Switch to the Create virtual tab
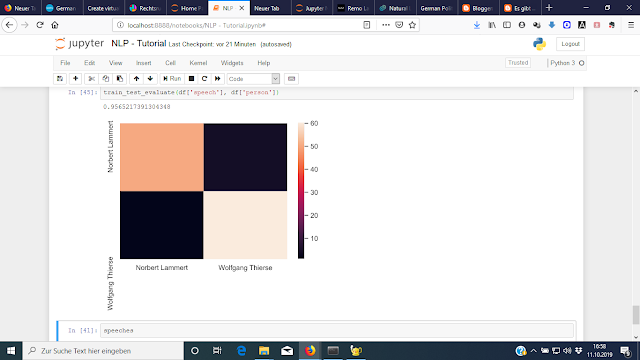Viewport: 640px width, 360px height. [103, 8]
